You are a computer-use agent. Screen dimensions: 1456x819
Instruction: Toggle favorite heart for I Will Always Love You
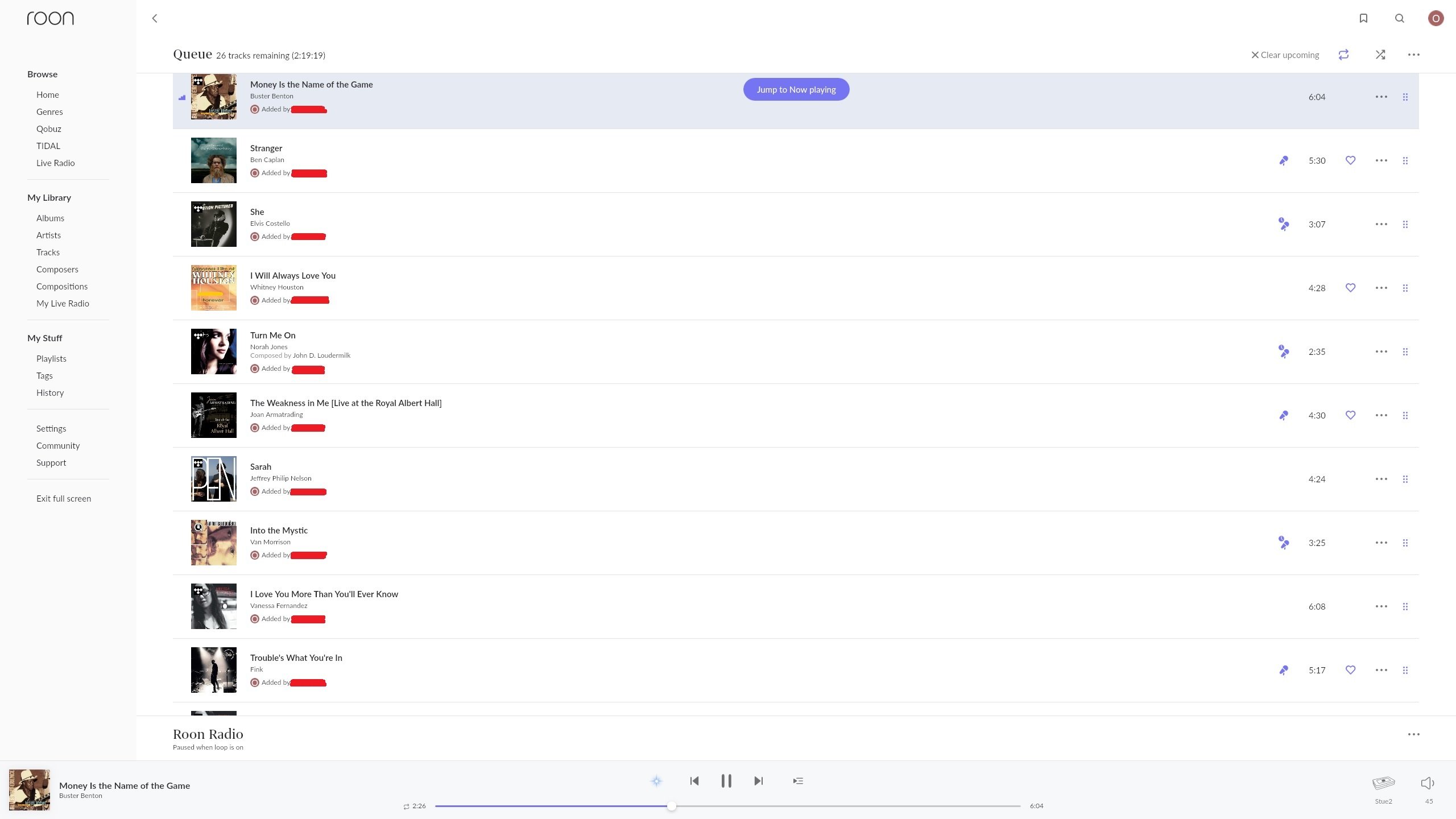coord(1351,288)
